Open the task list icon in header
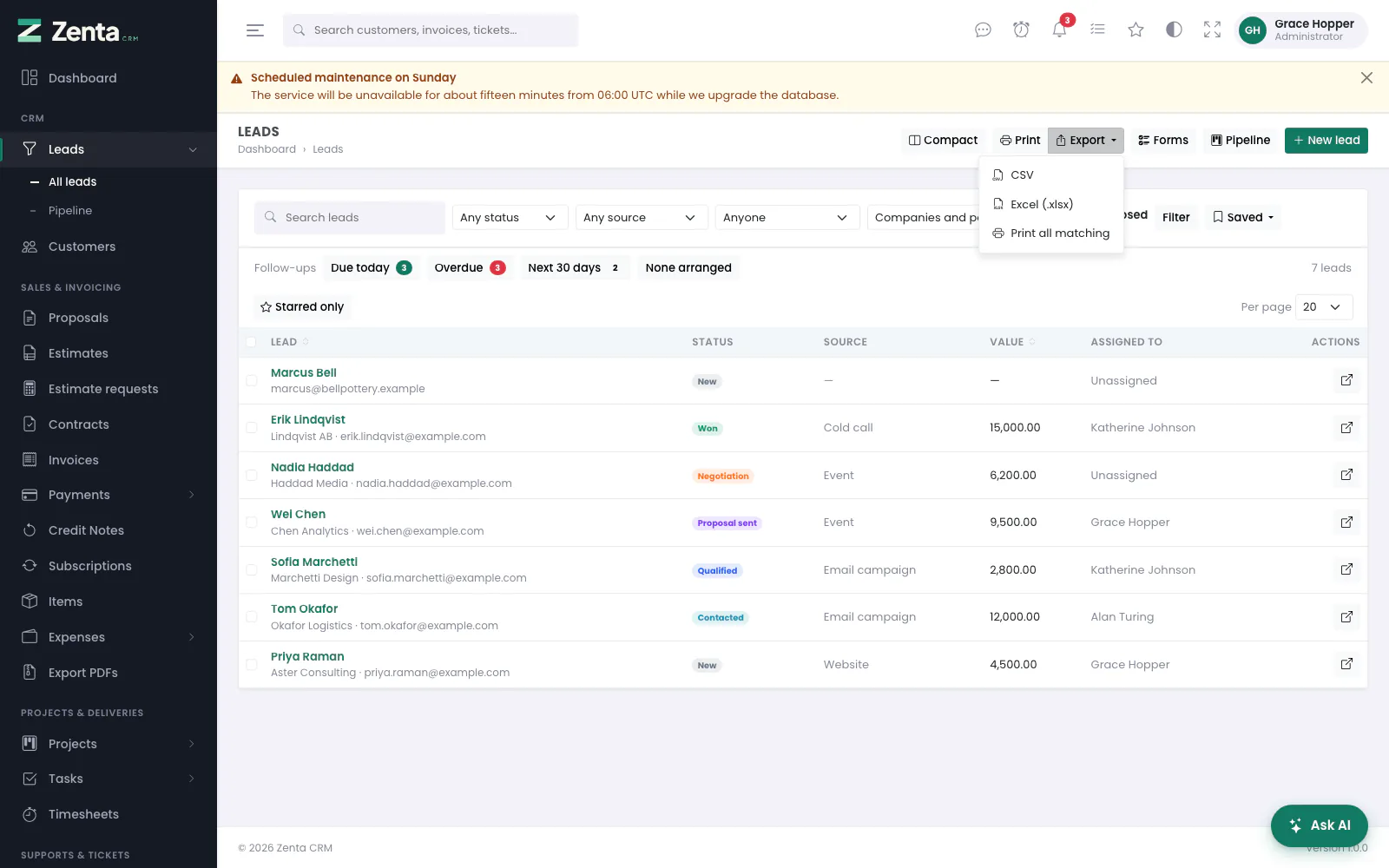 coord(1097,30)
